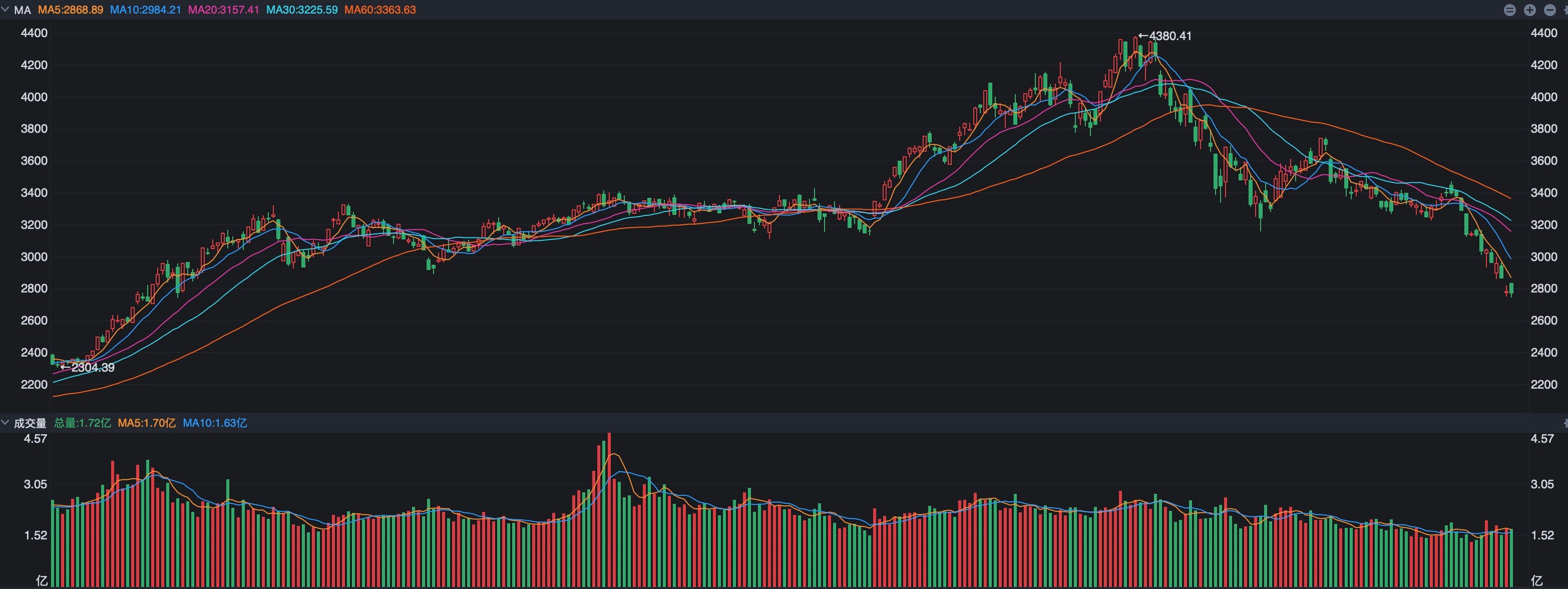
Task: Click the volume MA10:1.63亿 label
Action: click(215, 423)
